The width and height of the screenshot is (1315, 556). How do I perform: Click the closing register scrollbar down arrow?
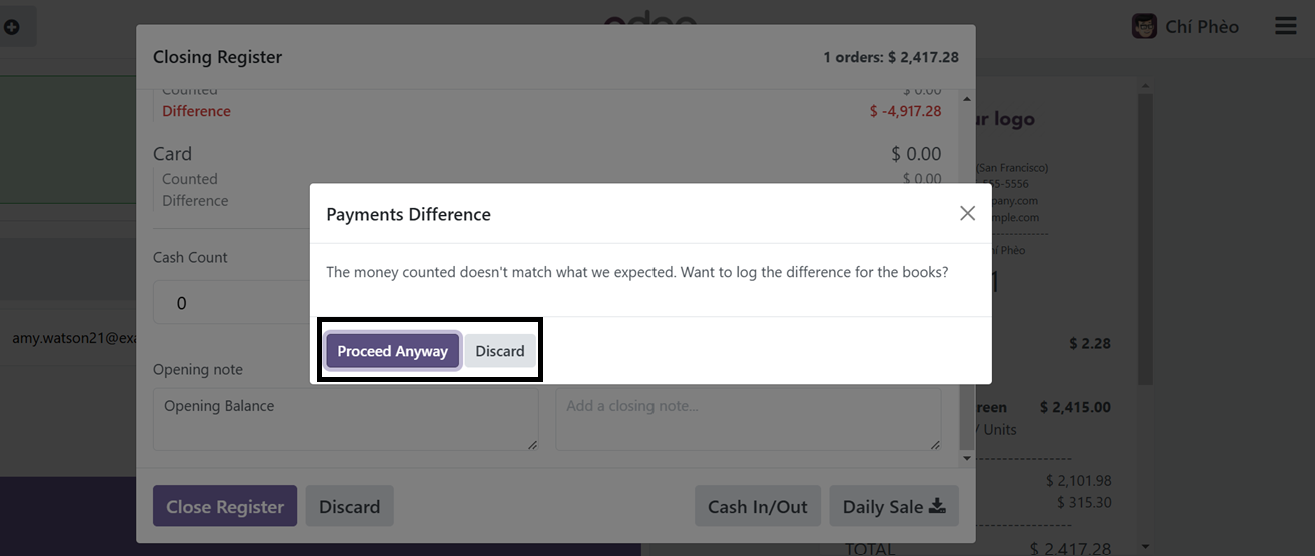966,458
